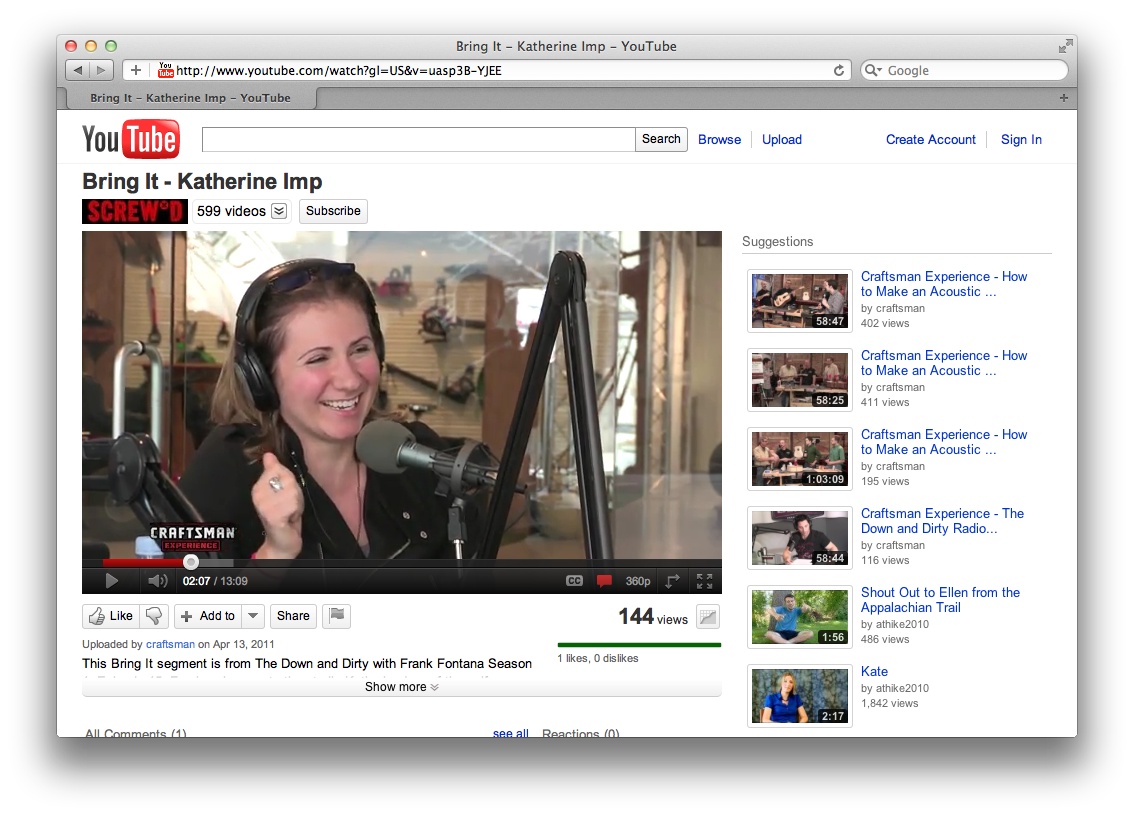Click the 144 views count

(652, 616)
